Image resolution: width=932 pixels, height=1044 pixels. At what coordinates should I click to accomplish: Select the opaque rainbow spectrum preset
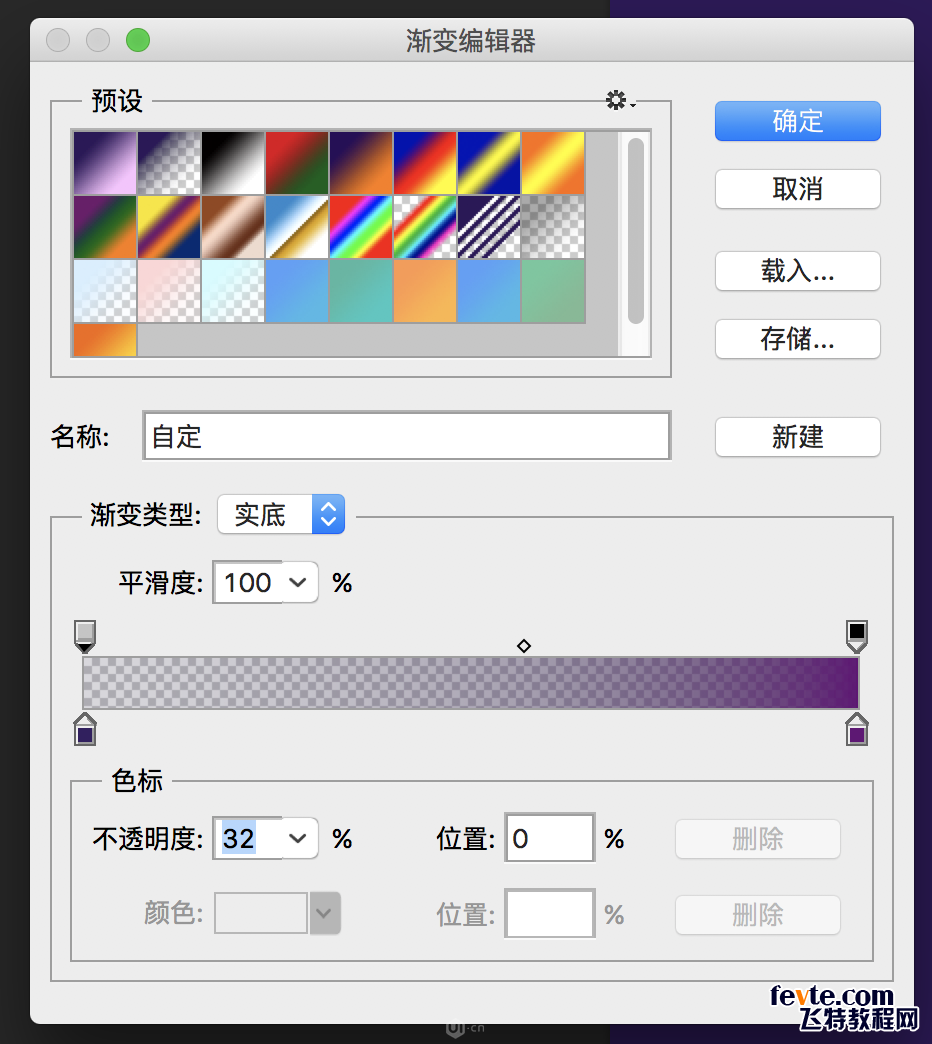point(361,227)
